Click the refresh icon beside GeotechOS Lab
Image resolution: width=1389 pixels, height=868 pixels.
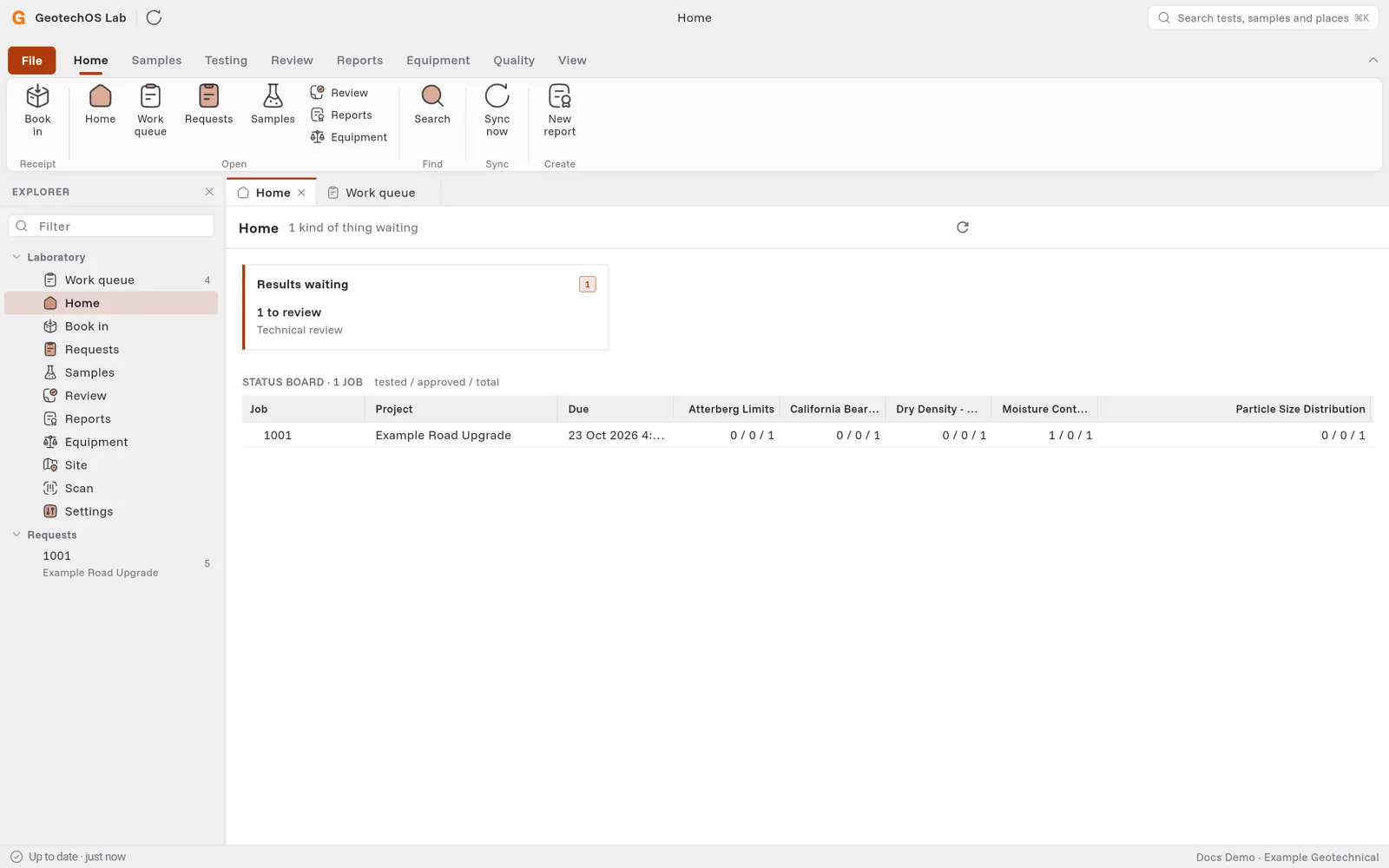[154, 17]
